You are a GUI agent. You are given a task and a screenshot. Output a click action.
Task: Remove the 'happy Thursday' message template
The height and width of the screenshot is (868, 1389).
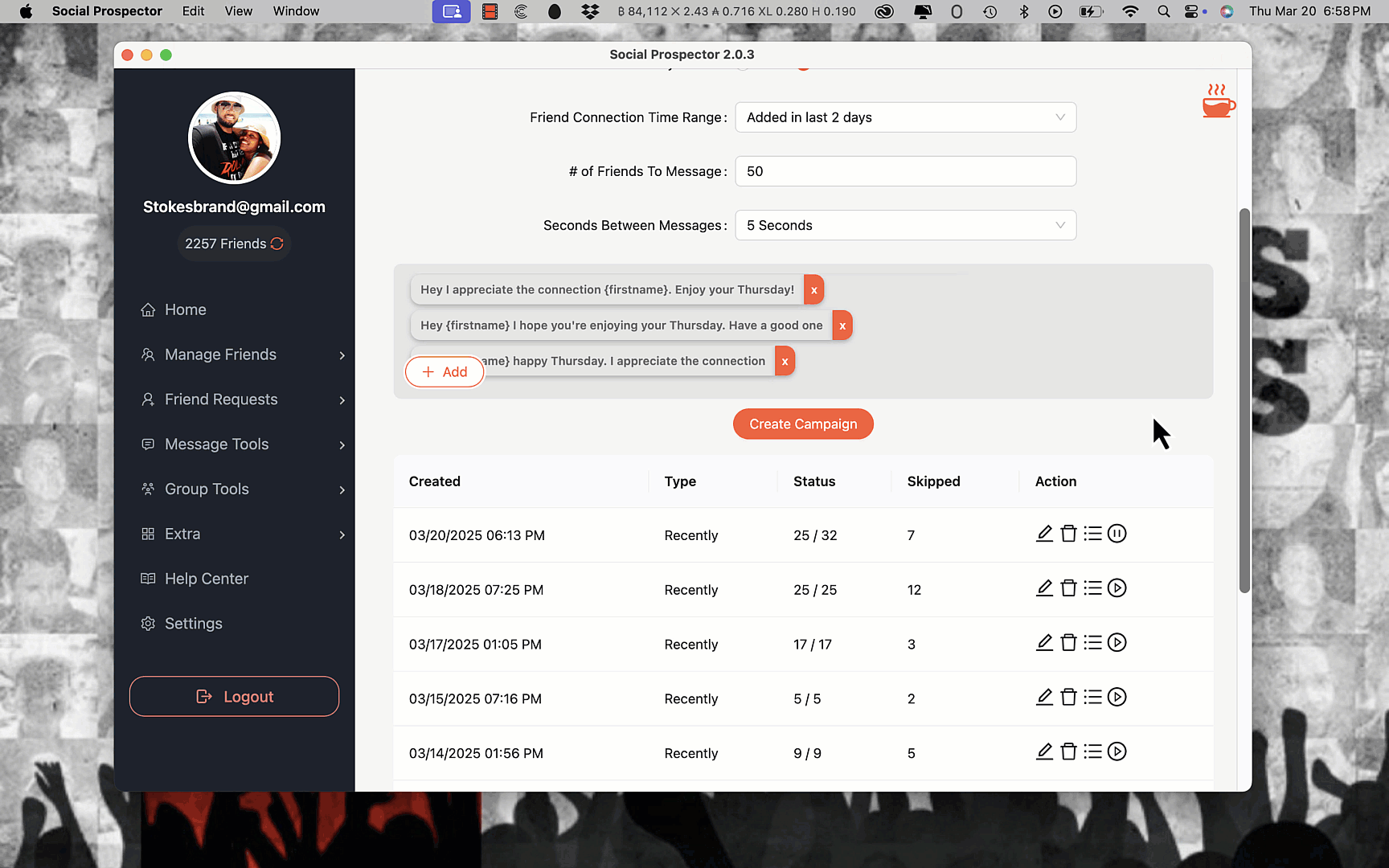pyautogui.click(x=785, y=362)
